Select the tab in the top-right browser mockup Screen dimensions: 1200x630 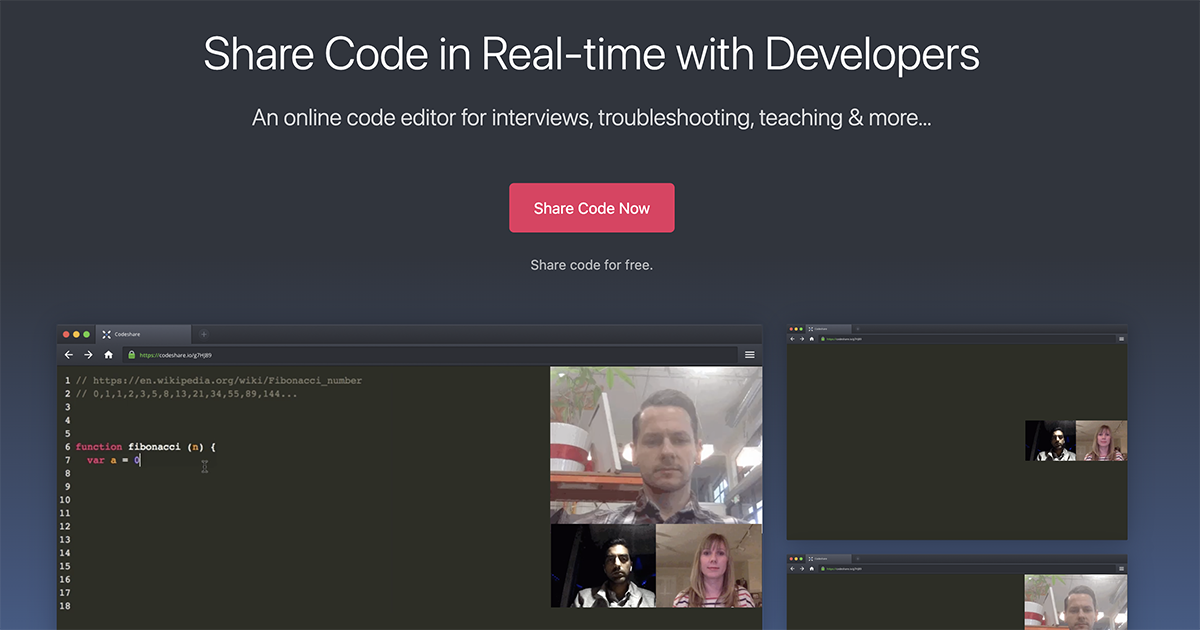[x=820, y=329]
